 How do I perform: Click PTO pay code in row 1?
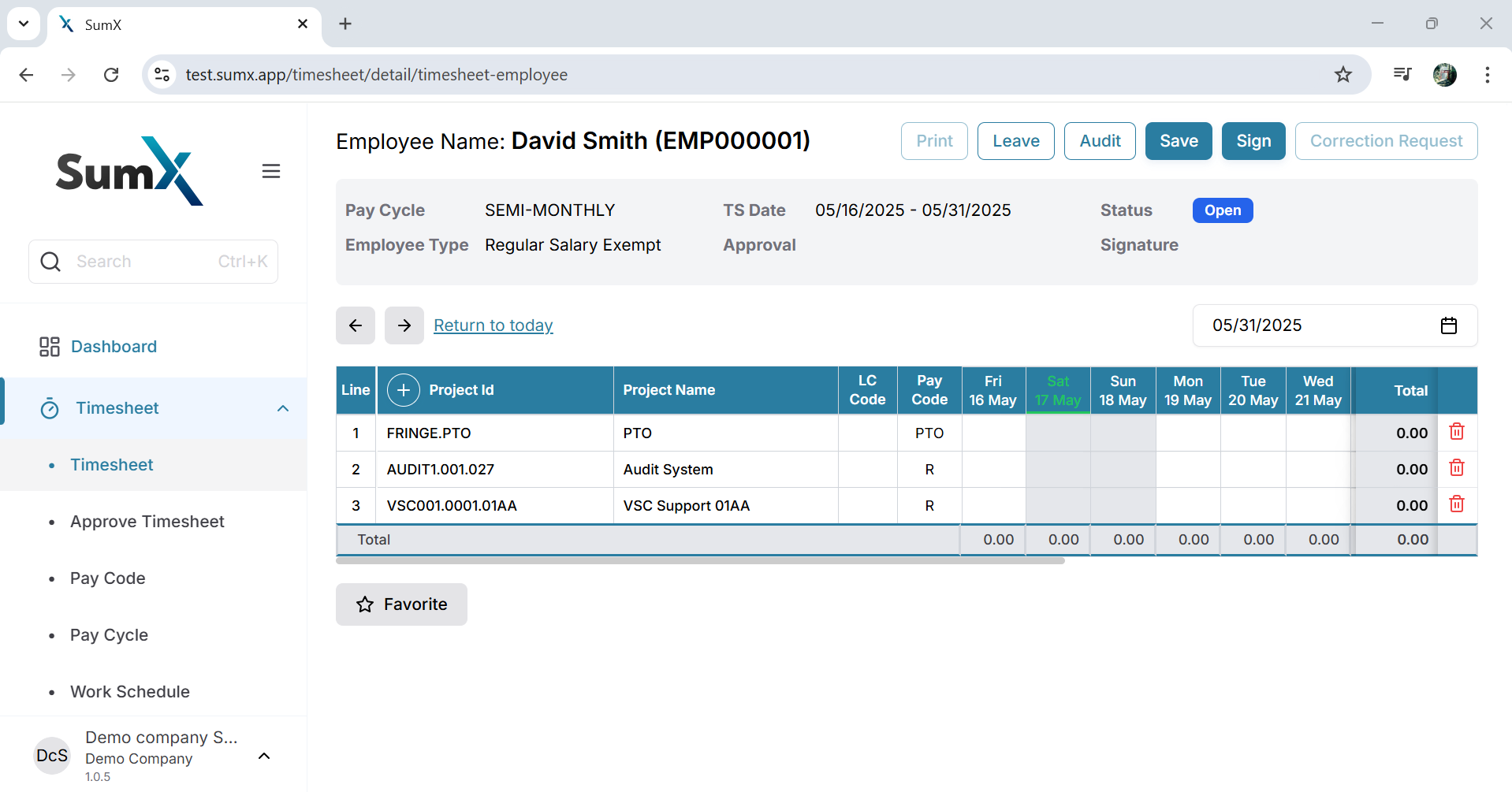point(929,433)
